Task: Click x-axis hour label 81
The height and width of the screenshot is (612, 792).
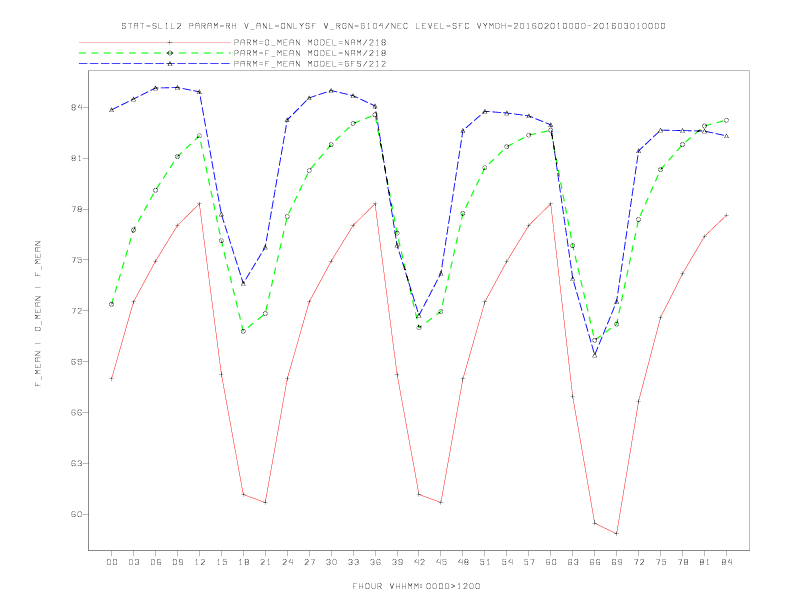Action: tap(705, 562)
